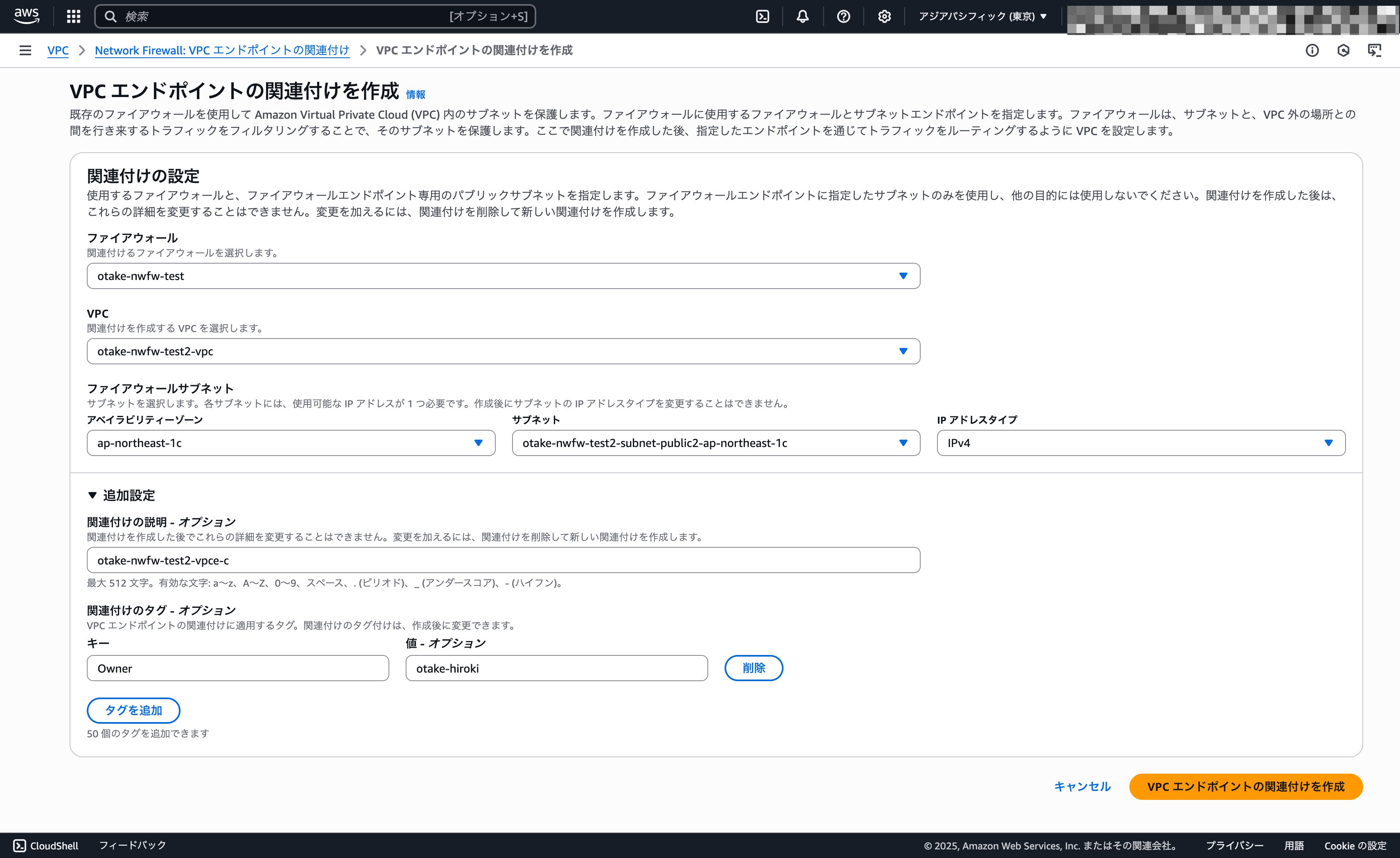1400x858 pixels.
Task: Open the settings gear icon
Action: [x=885, y=16]
